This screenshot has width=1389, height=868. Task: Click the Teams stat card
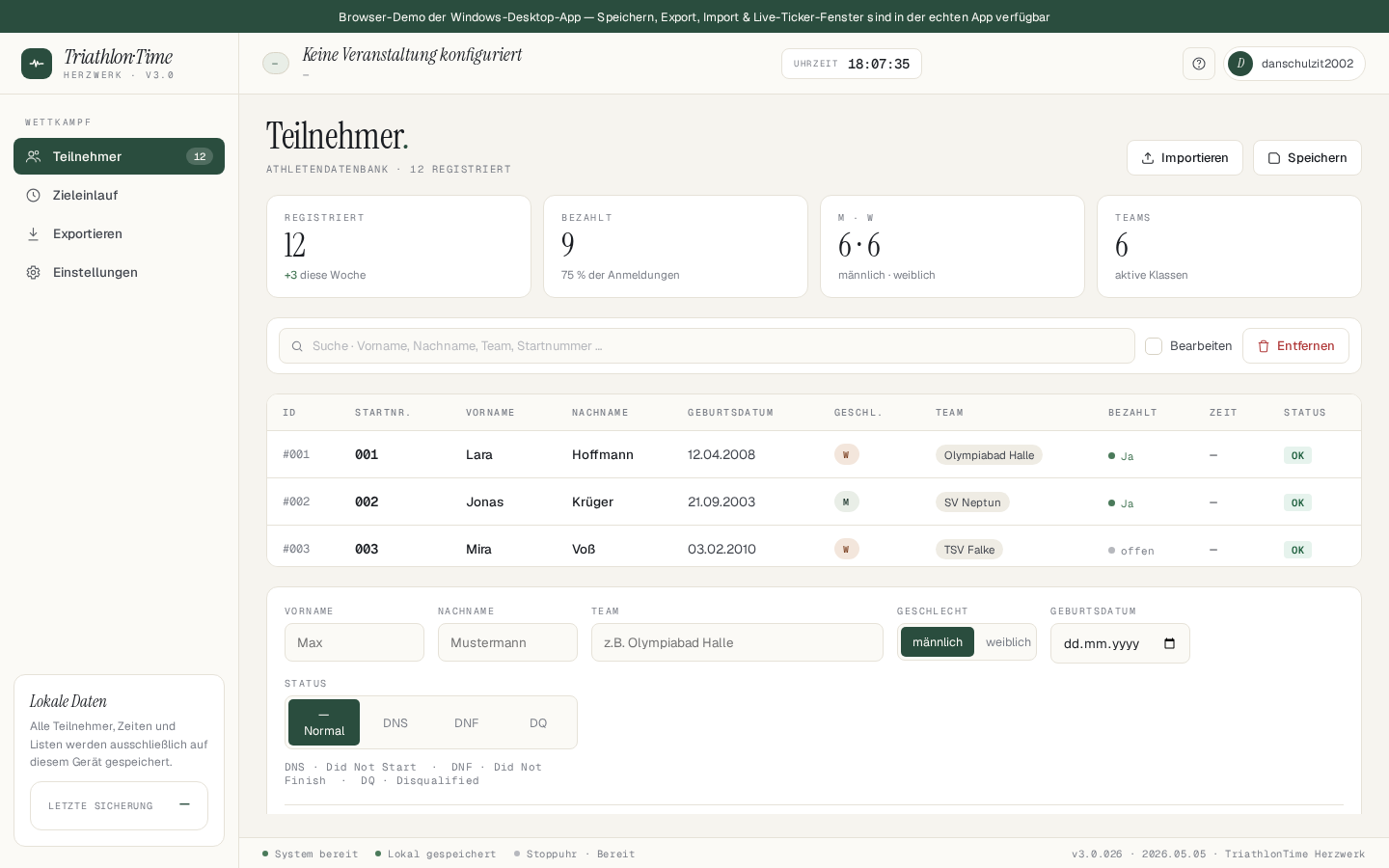(x=1229, y=247)
